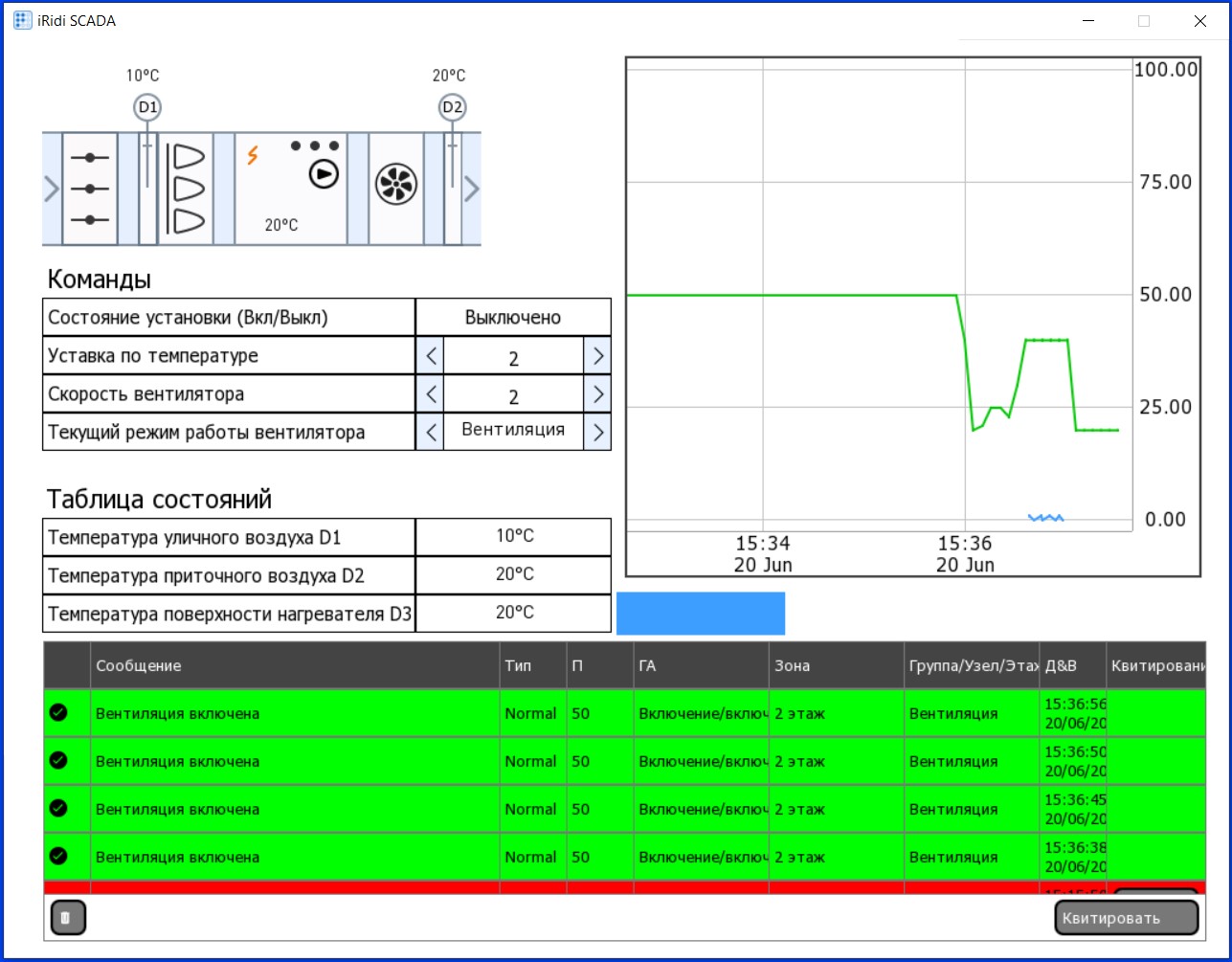Decrease fan speed with left arrow

click(x=431, y=394)
